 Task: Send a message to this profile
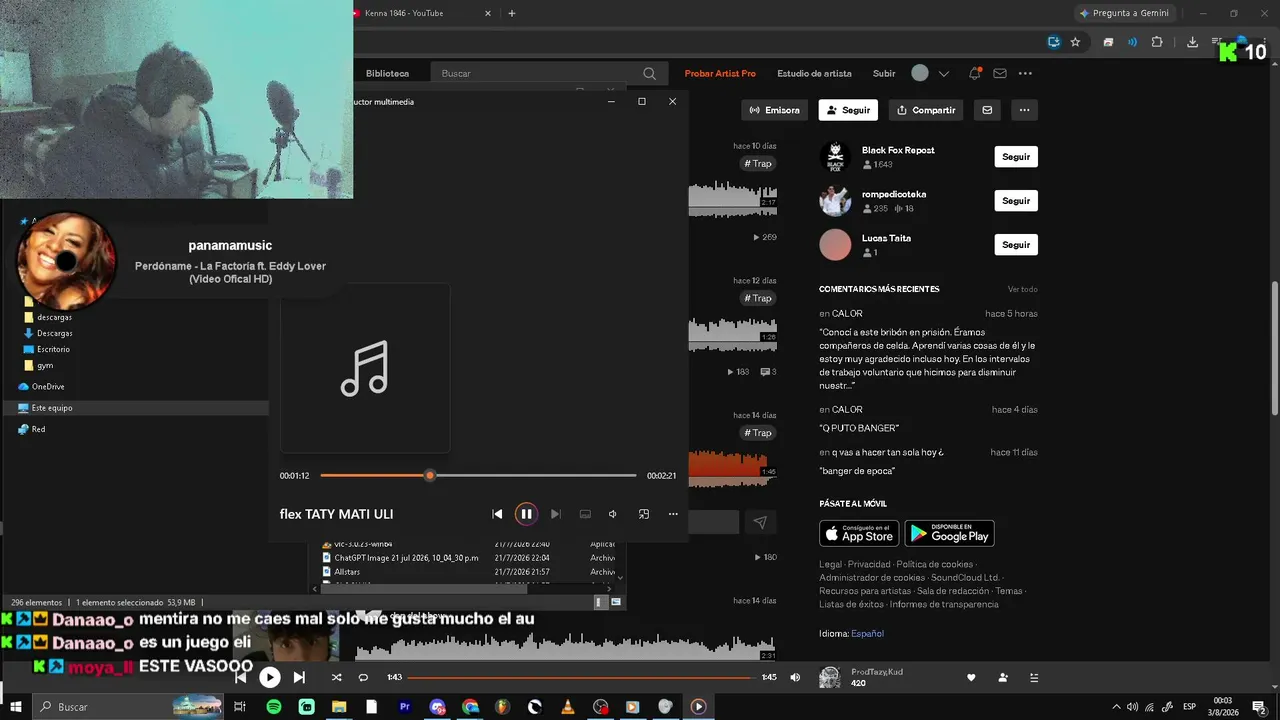(987, 110)
